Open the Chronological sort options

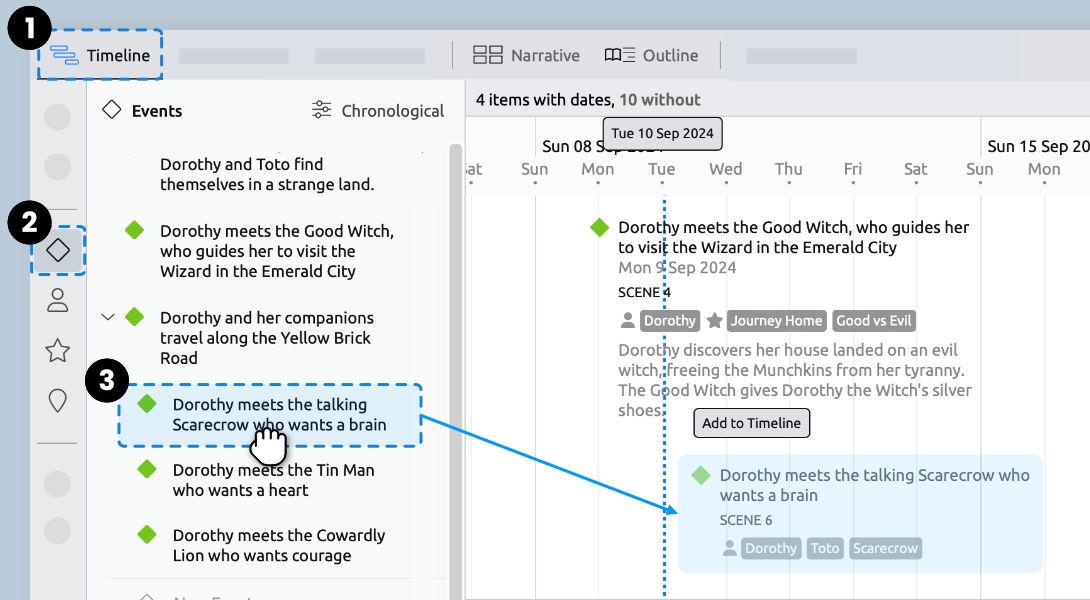tap(377, 111)
